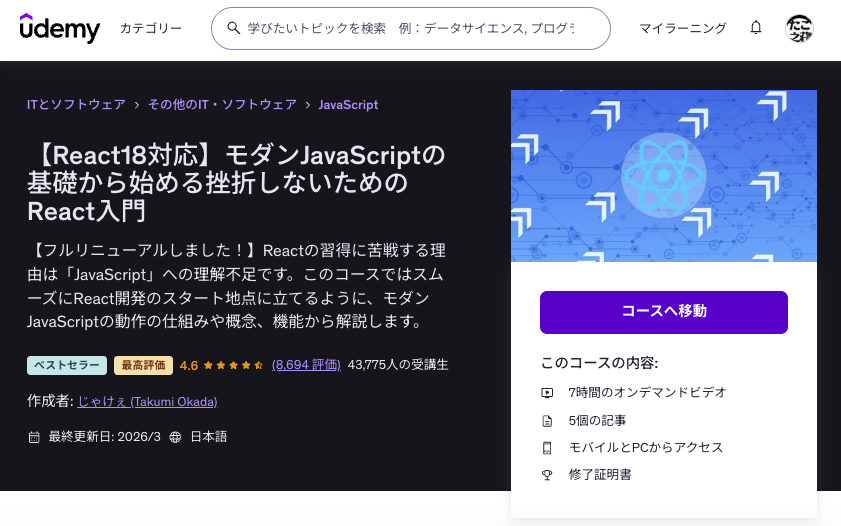The image size is (841, 526).
Task: Open the user profile avatar
Action: pos(799,28)
